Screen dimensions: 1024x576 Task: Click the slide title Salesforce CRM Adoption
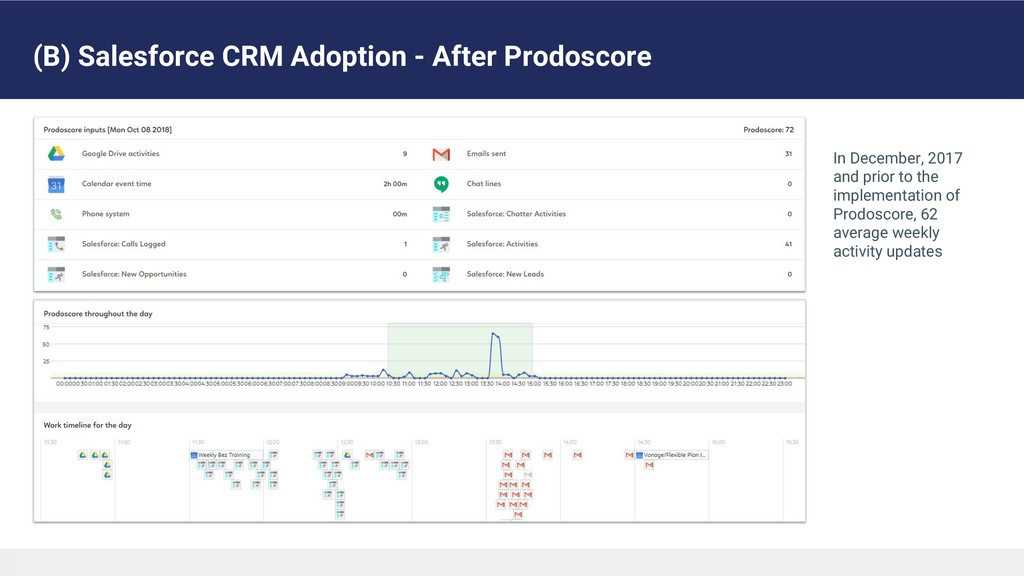tap(342, 56)
